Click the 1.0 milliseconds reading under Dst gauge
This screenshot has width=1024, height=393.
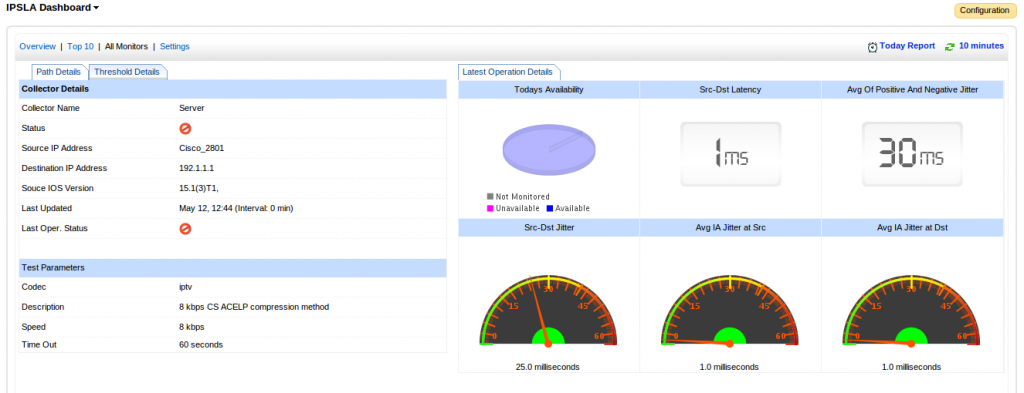pos(911,367)
